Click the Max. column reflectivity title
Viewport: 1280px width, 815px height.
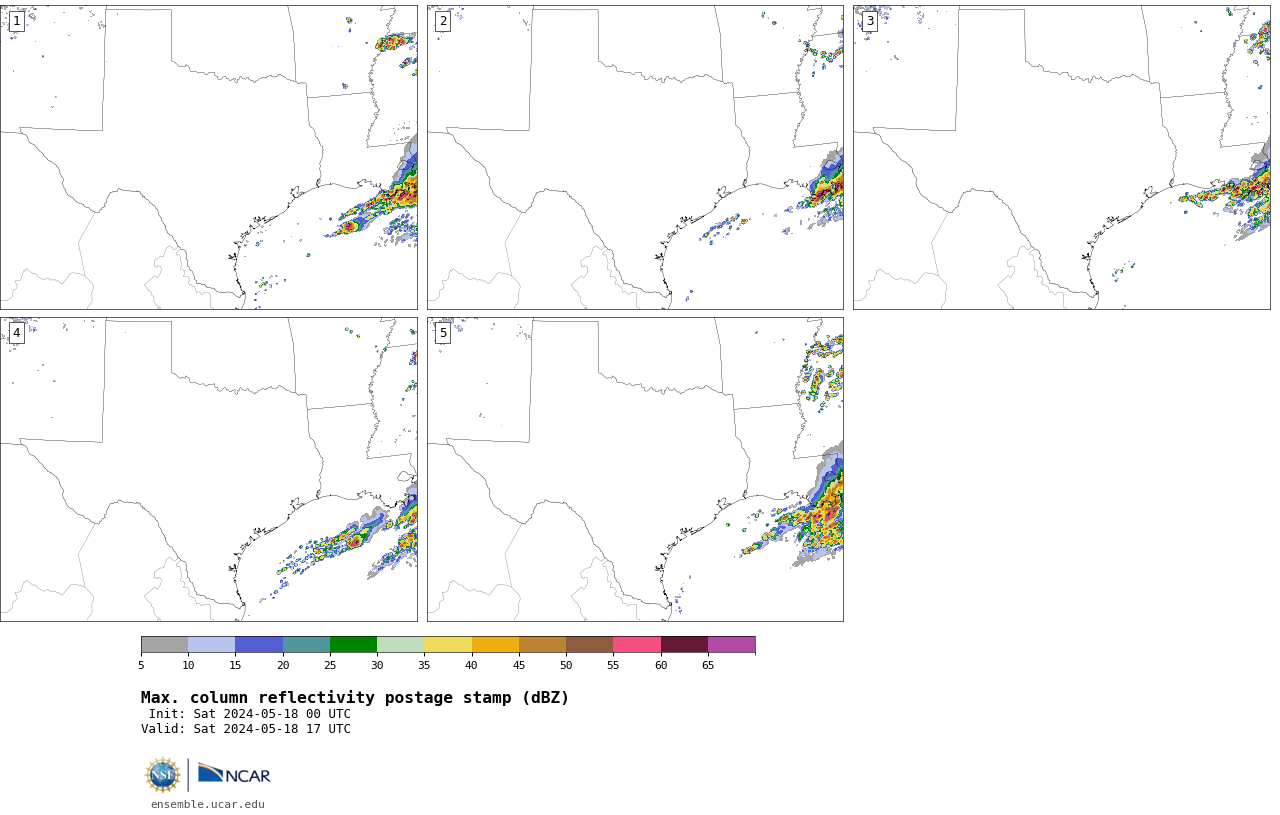click(x=355, y=698)
